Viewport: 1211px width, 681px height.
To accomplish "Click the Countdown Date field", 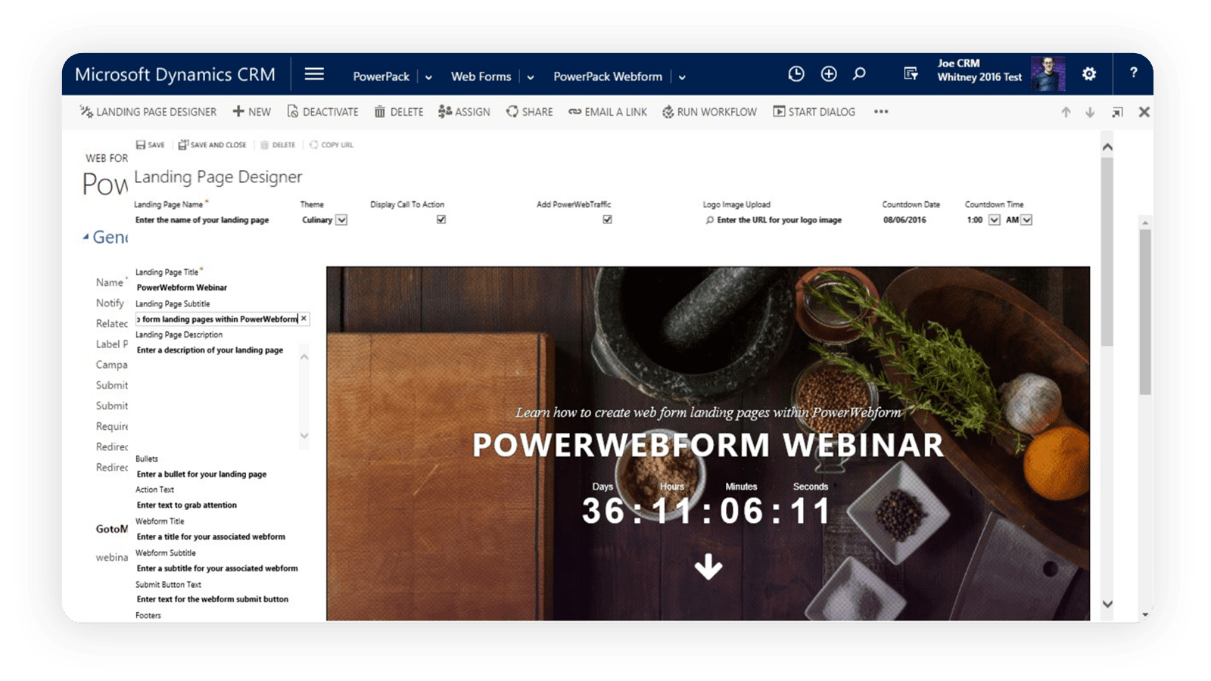I will tap(904, 220).
